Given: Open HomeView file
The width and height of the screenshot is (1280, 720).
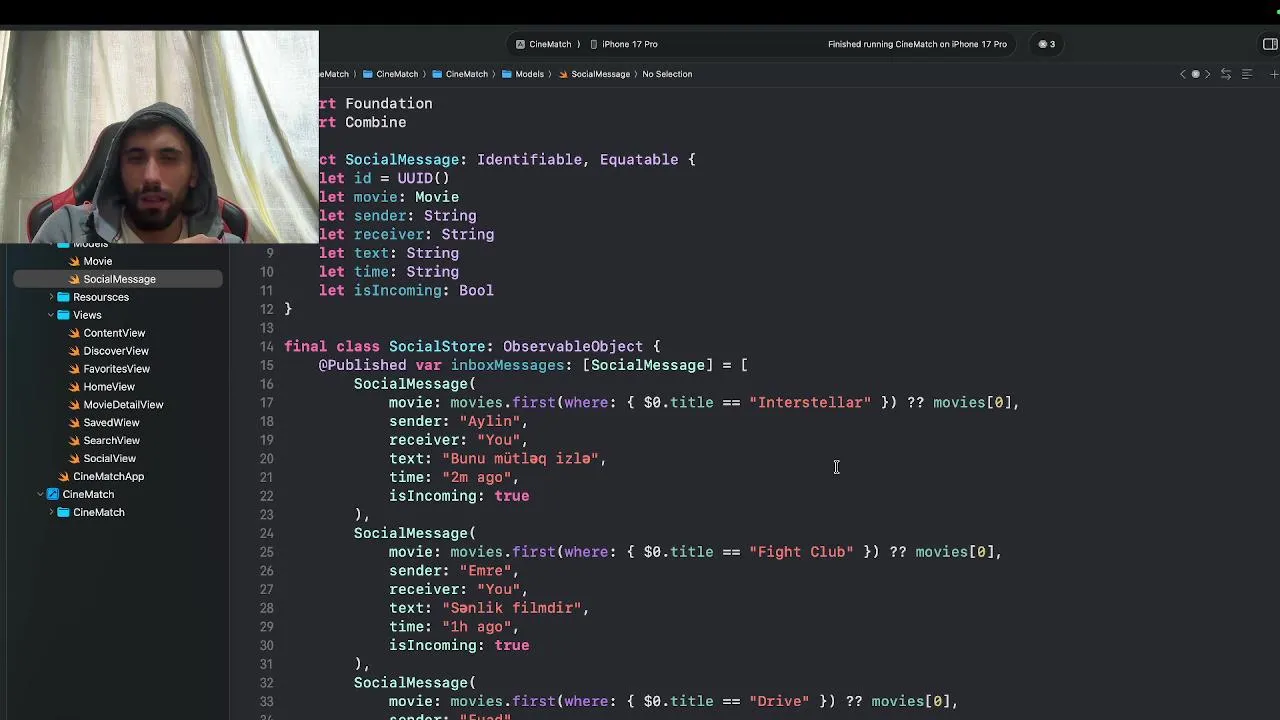Looking at the screenshot, I should click(x=109, y=387).
